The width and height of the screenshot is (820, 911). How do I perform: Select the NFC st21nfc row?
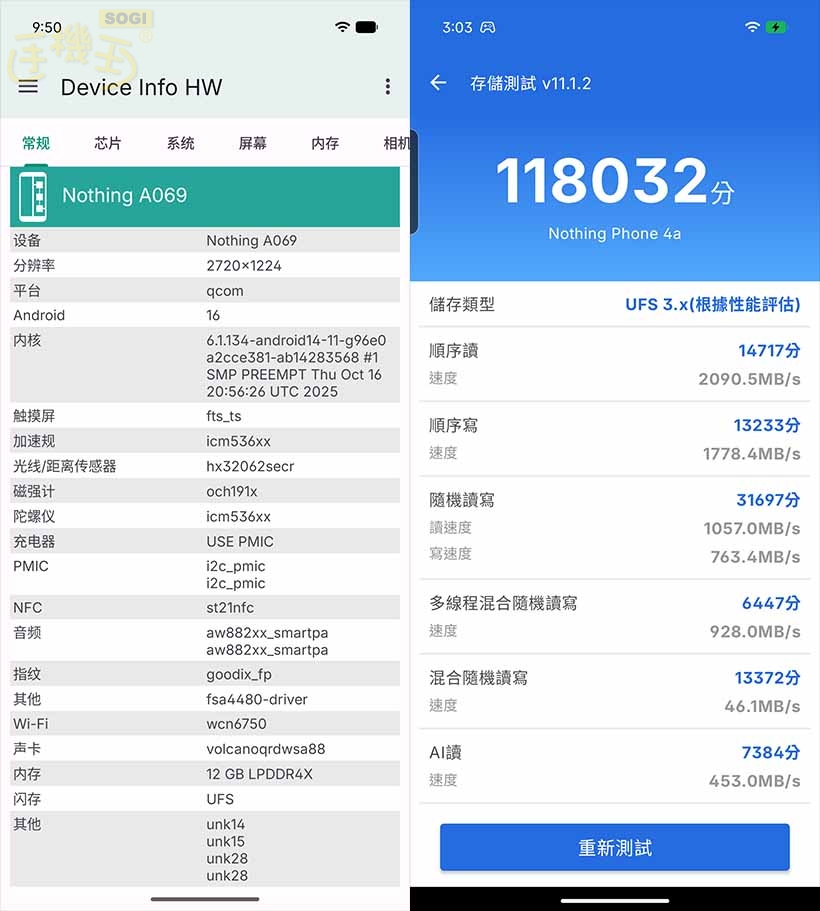pyautogui.click(x=205, y=608)
